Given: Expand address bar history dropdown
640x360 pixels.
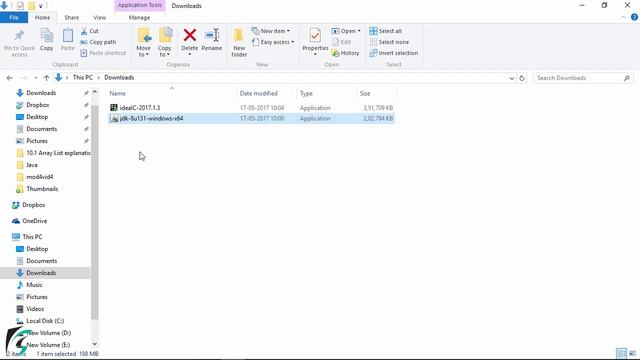Looking at the screenshot, I should 512,78.
